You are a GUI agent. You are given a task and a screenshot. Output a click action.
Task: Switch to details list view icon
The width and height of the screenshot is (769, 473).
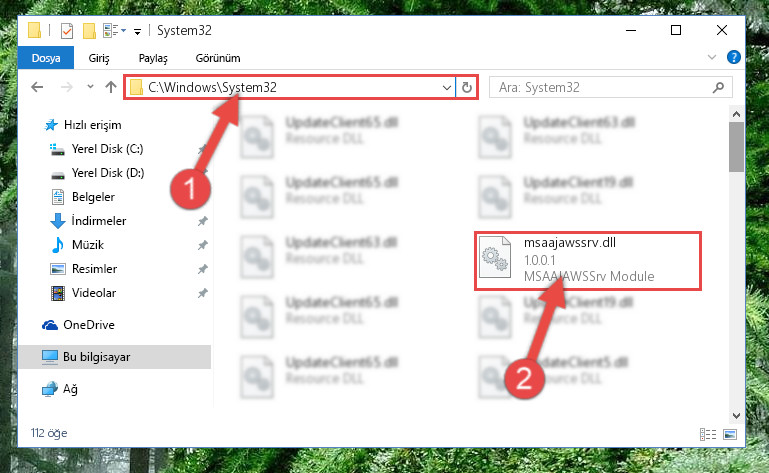coord(708,434)
